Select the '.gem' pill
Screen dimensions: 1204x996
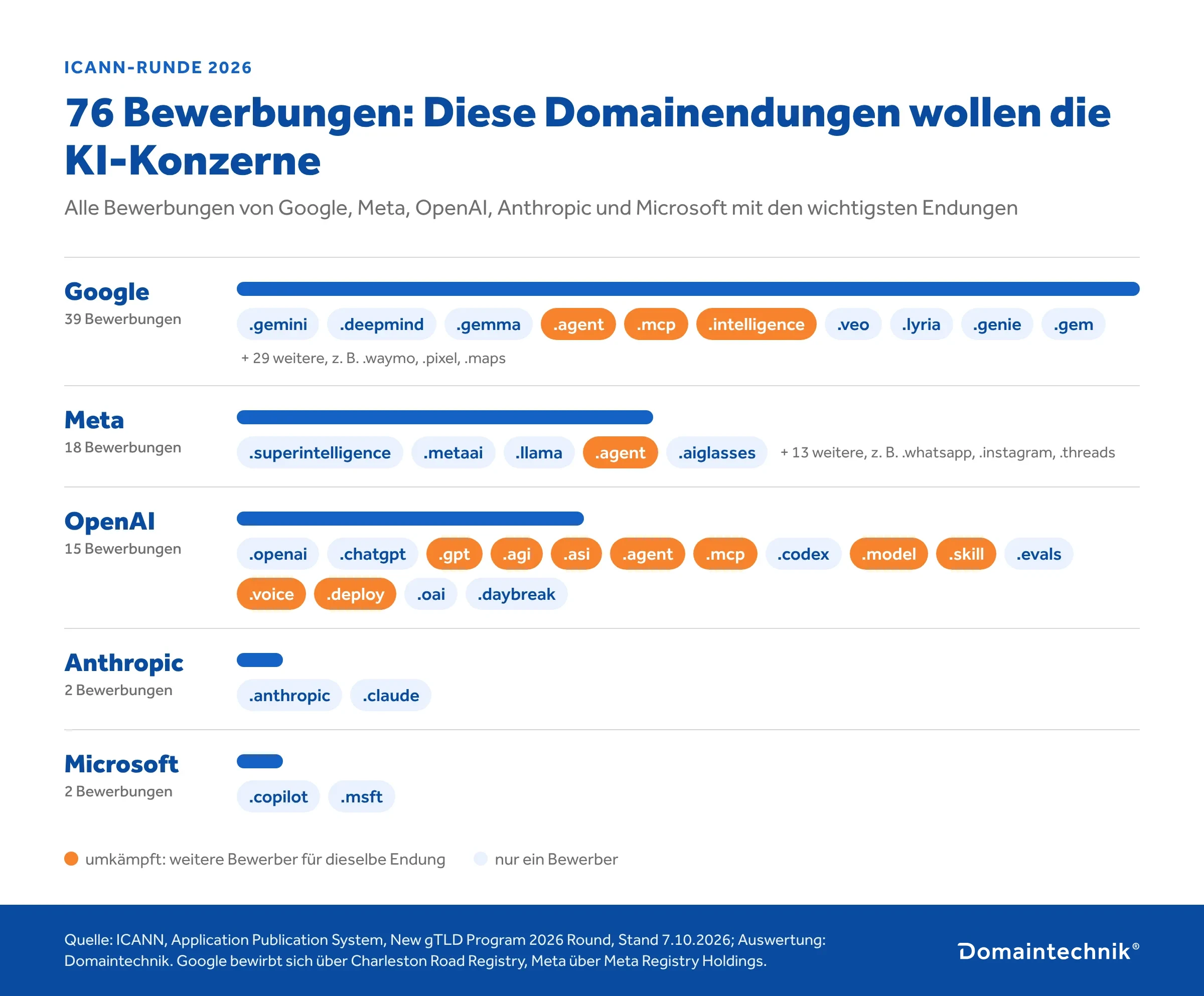(x=1073, y=324)
